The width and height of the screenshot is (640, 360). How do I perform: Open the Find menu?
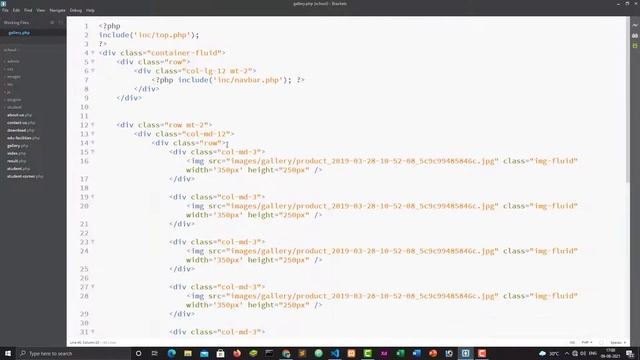[28, 10]
